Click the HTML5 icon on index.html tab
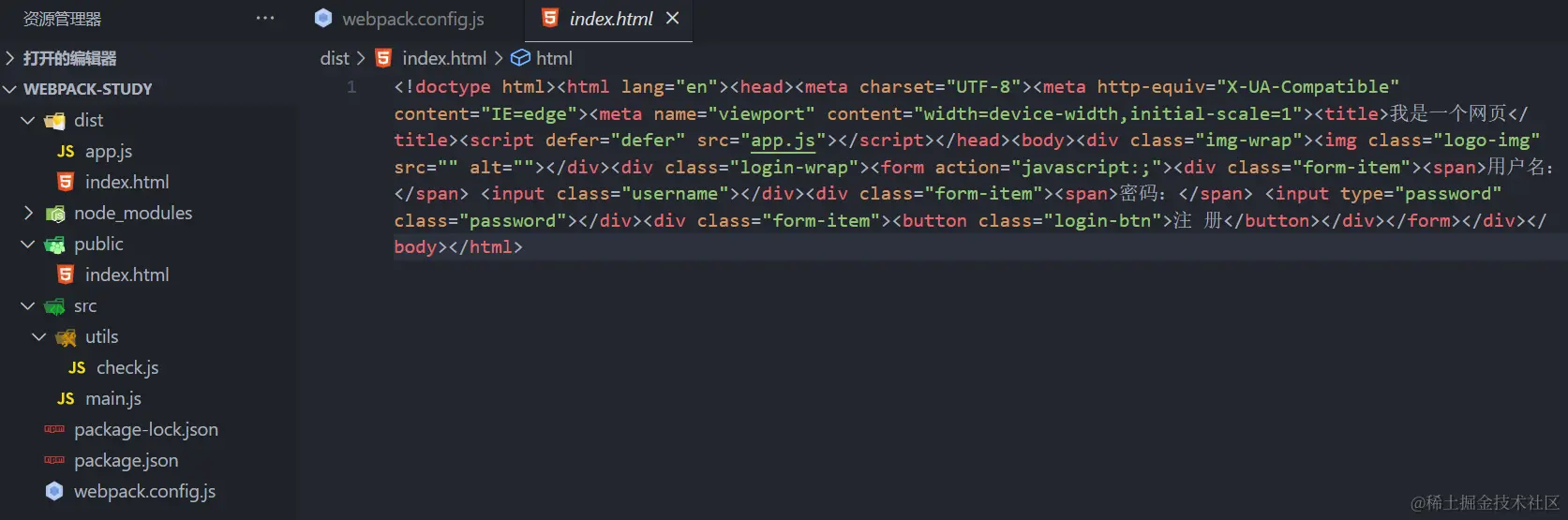 coord(550,18)
